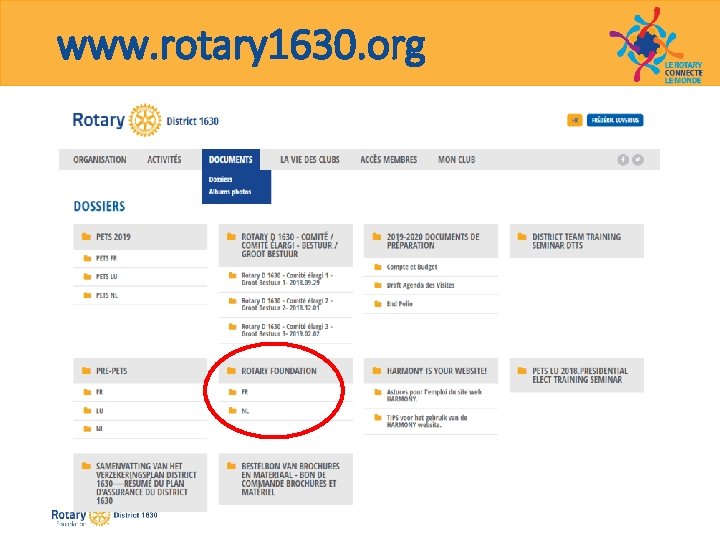
Task: Click folder icon beside TIPS voor het gebruik
Action: 378,418
